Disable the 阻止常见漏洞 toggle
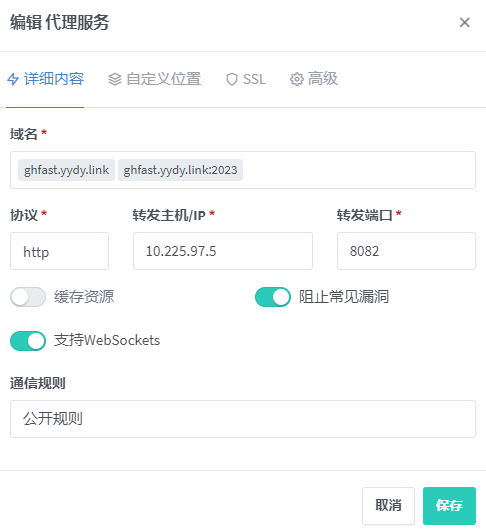This screenshot has width=486, height=532. point(273,297)
